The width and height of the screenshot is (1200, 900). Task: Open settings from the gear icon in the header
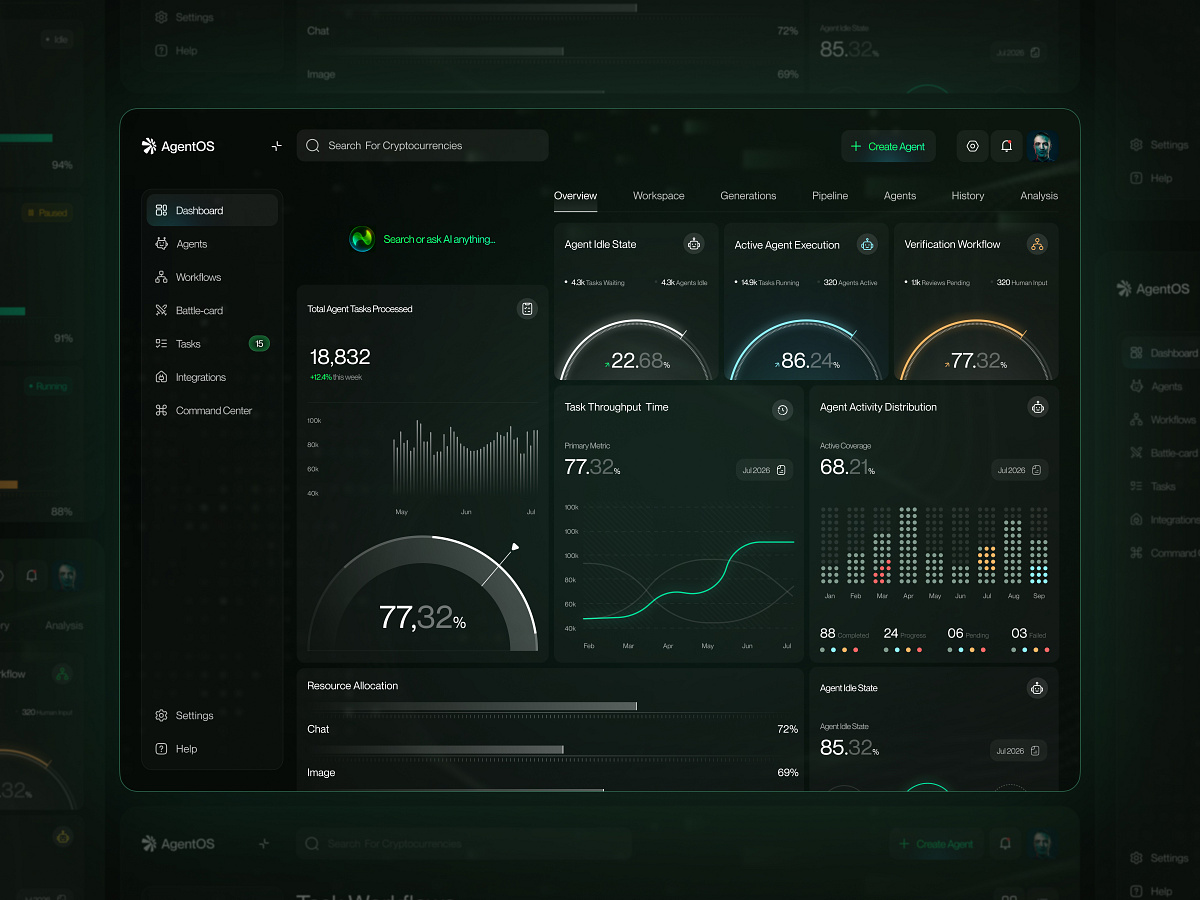point(972,146)
